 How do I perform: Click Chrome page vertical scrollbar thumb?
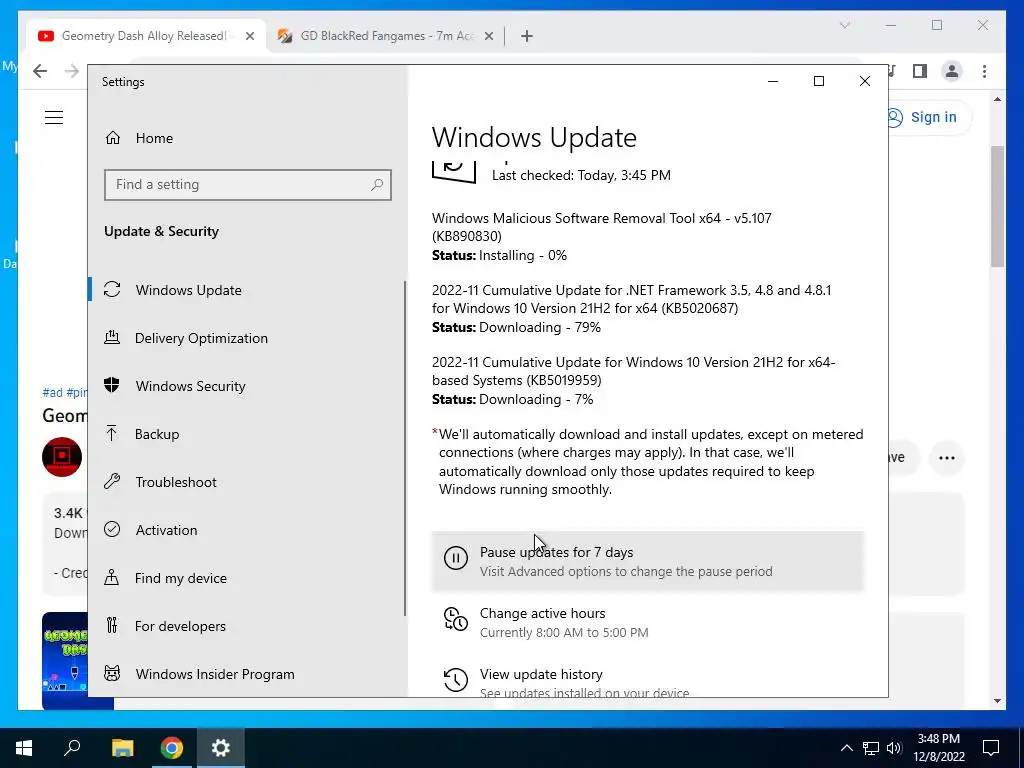pyautogui.click(x=997, y=206)
